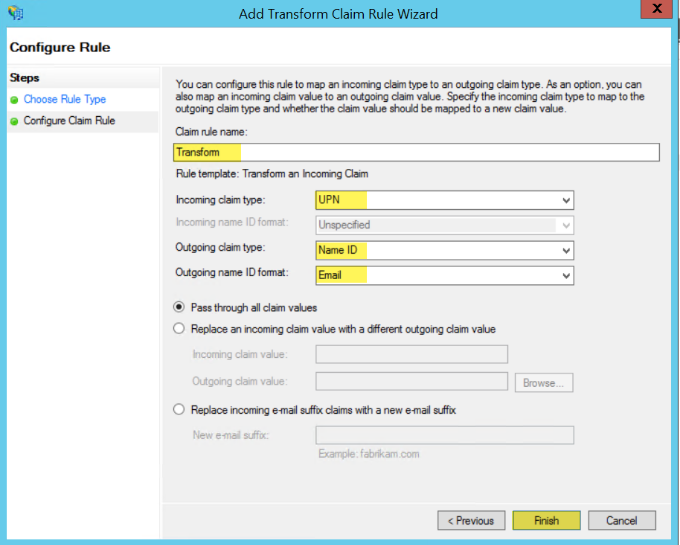Click the Finish button

pyautogui.click(x=546, y=520)
